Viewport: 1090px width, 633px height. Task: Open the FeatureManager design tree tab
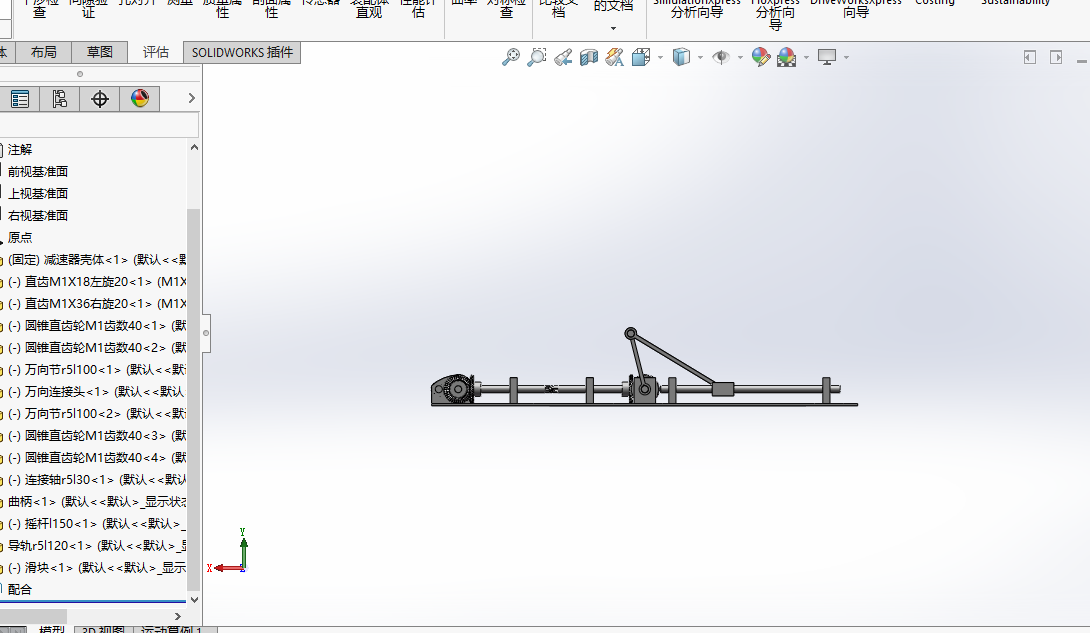point(19,99)
